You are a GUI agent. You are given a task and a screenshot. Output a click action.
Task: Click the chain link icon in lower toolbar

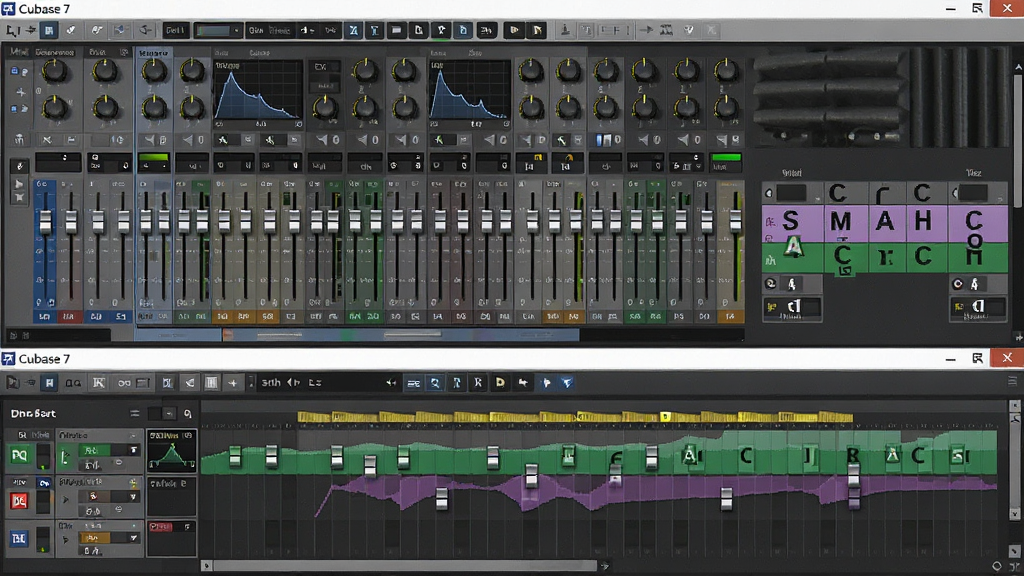123,383
